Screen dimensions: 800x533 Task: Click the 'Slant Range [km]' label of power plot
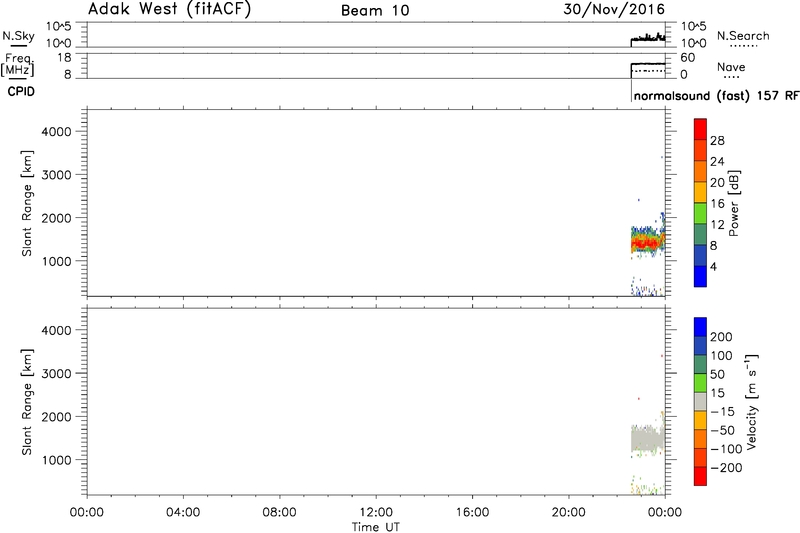point(27,203)
